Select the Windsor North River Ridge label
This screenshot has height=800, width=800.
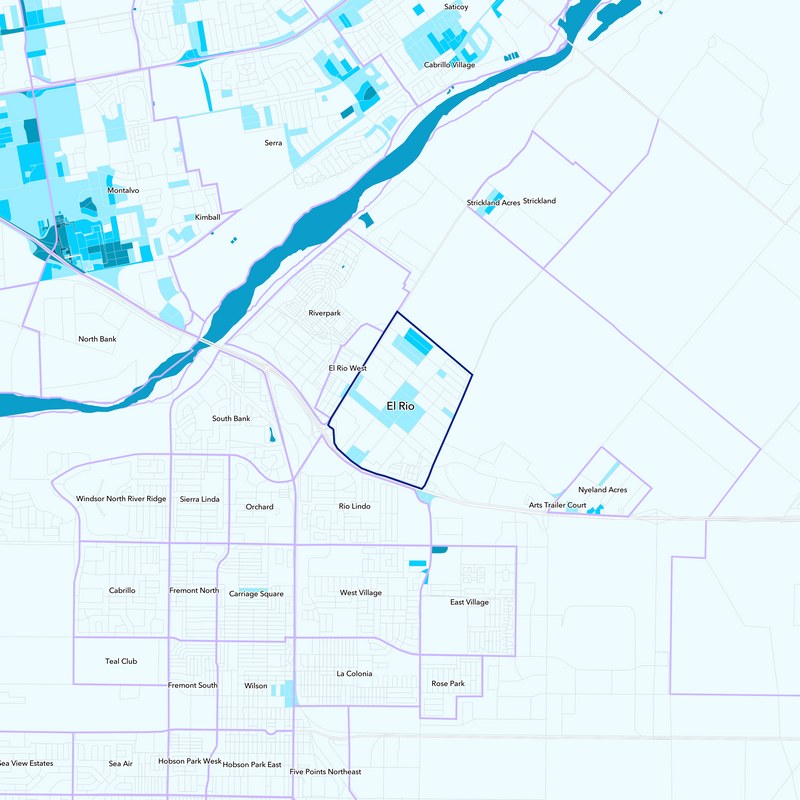(121, 499)
